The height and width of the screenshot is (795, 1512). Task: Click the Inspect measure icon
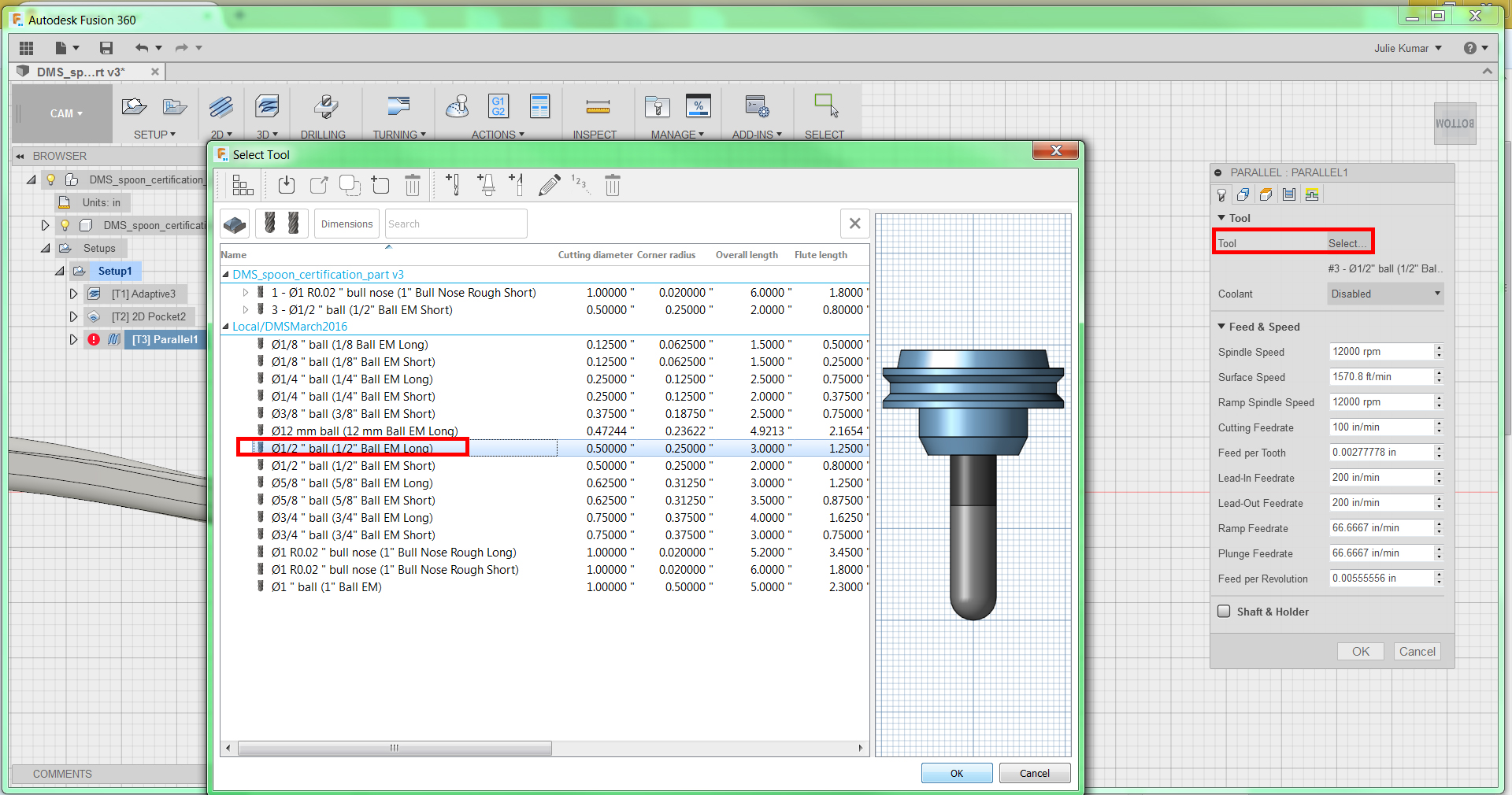[x=598, y=107]
